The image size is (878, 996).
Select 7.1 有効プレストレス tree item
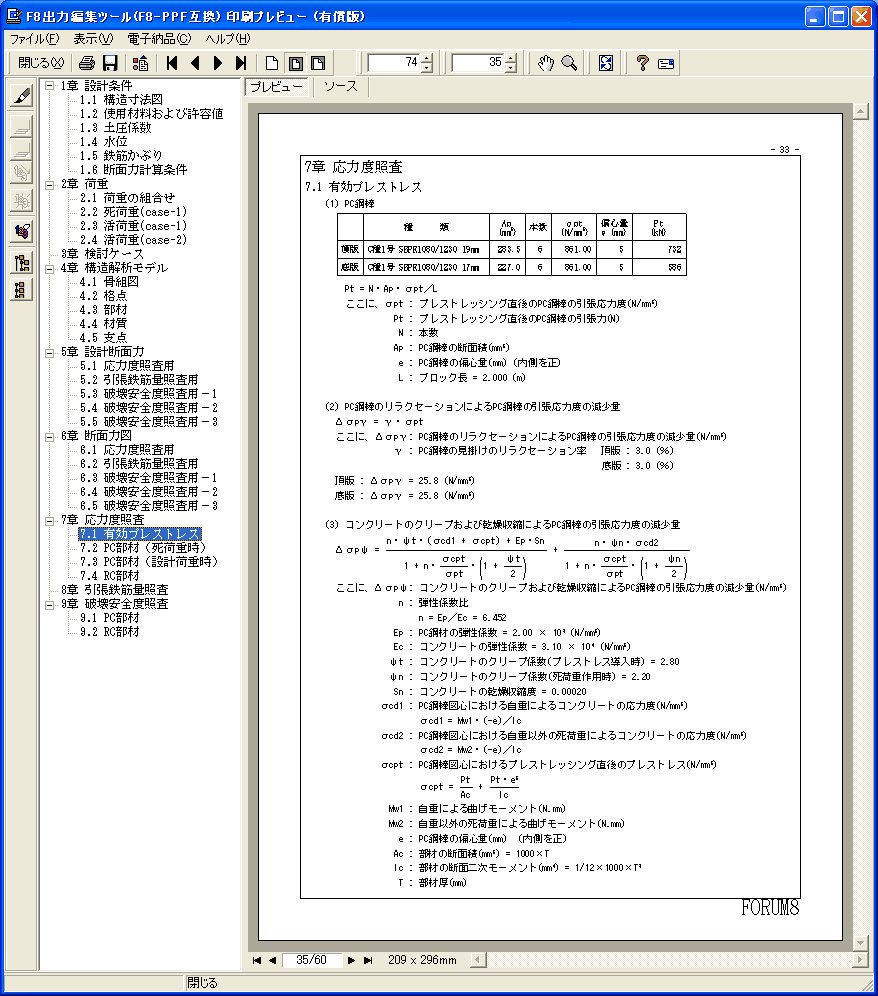coord(140,534)
